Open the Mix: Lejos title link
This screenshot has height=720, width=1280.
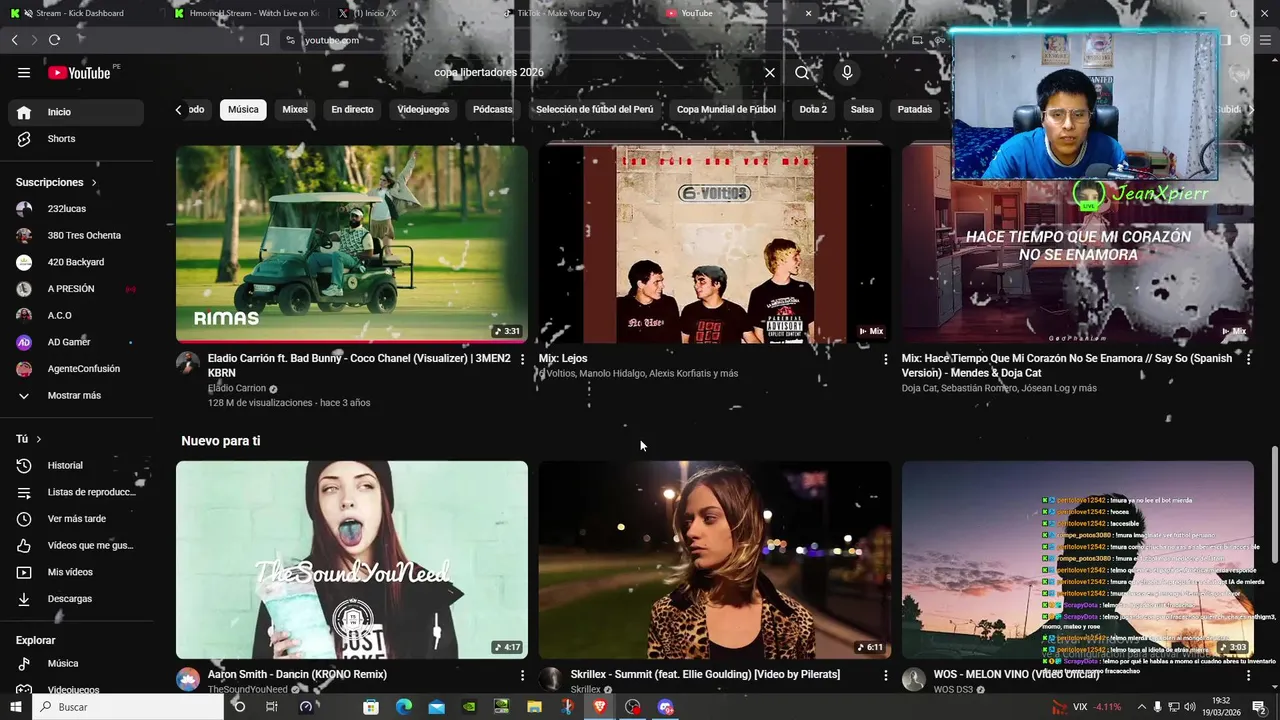click(x=563, y=358)
